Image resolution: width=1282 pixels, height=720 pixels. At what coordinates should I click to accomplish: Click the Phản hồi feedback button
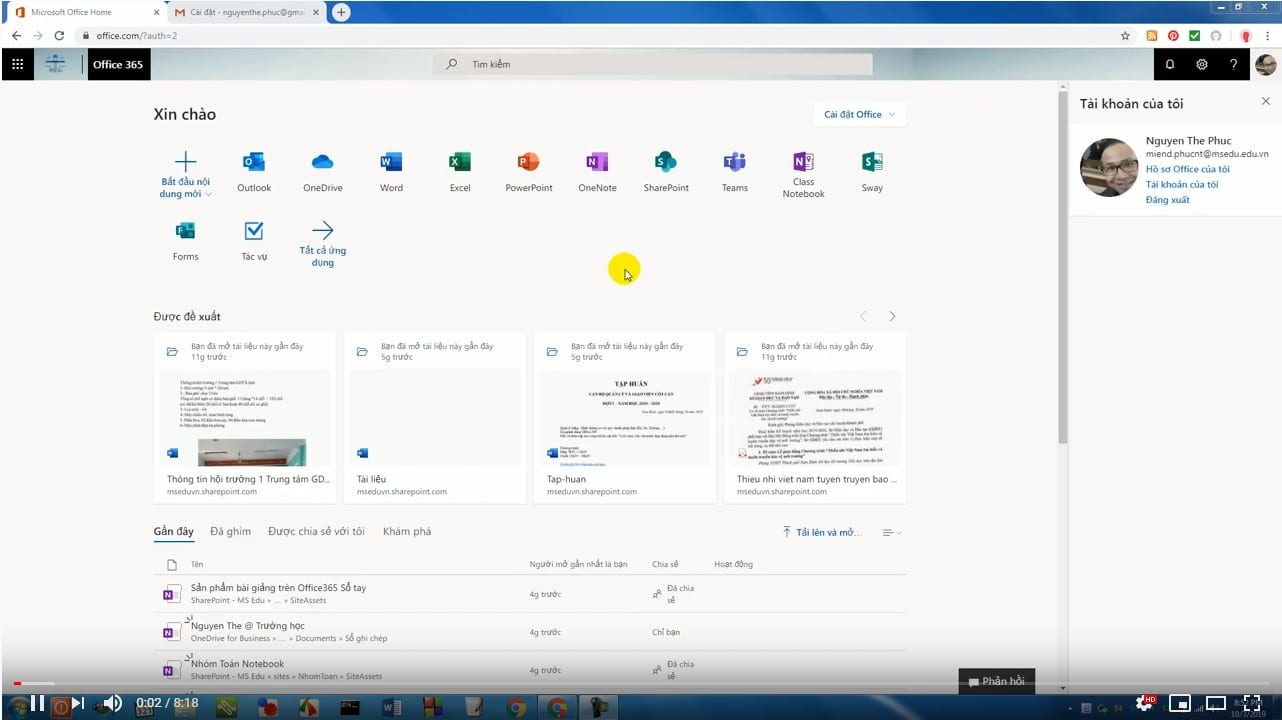(996, 681)
